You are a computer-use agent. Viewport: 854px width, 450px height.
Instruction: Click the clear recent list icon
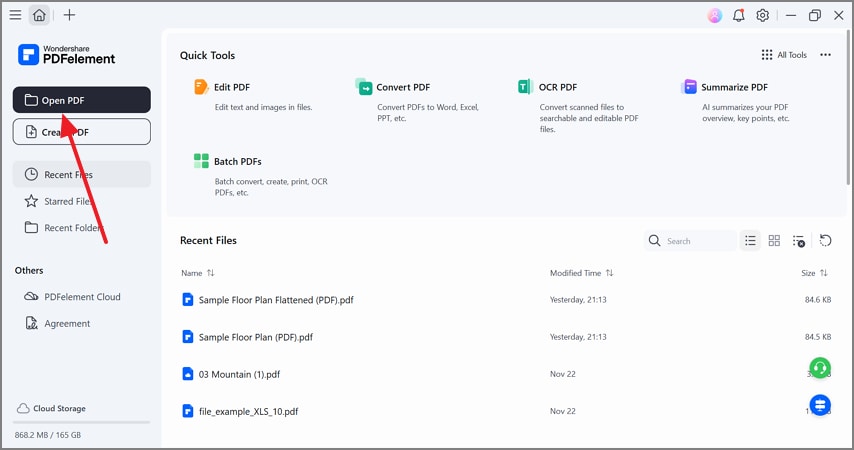(x=798, y=241)
